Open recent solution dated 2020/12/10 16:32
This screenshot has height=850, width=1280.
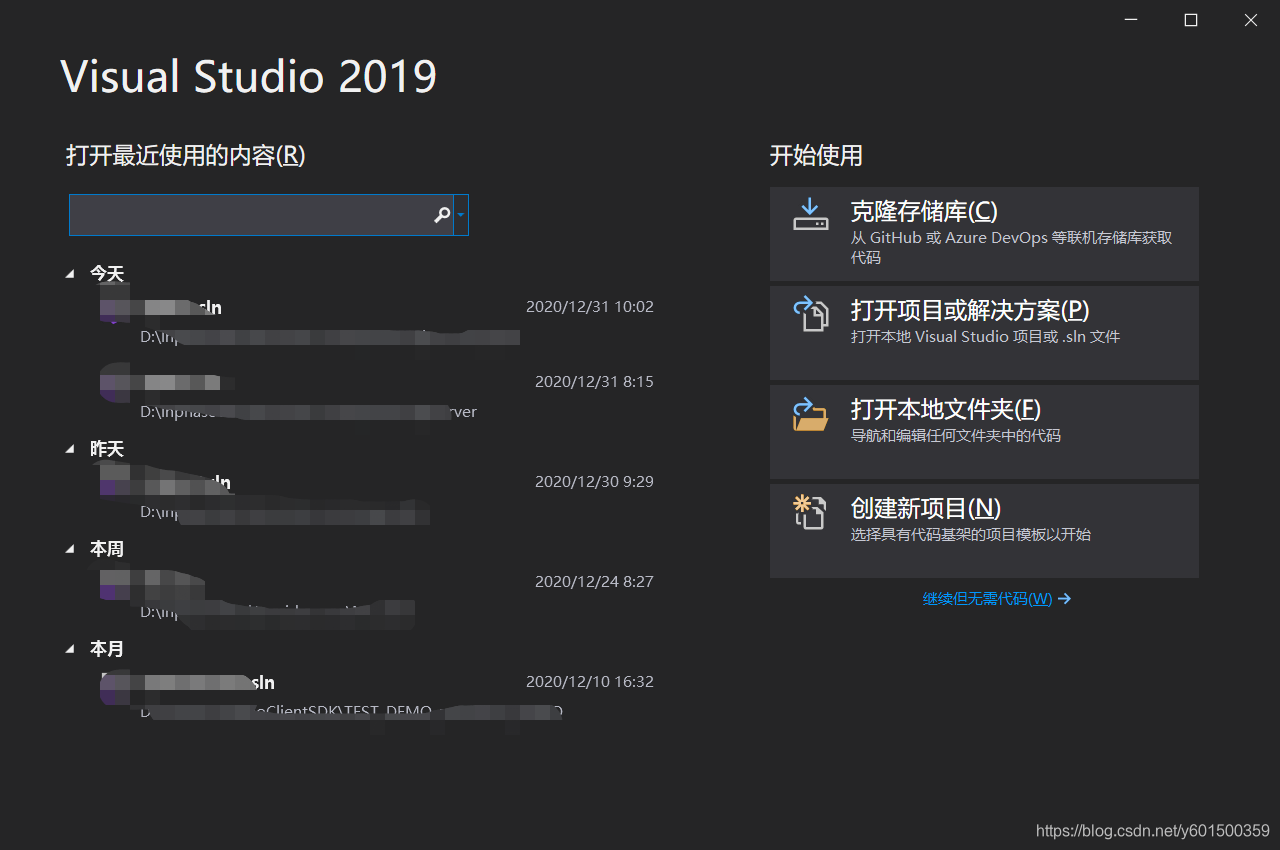pyautogui.click(x=377, y=696)
